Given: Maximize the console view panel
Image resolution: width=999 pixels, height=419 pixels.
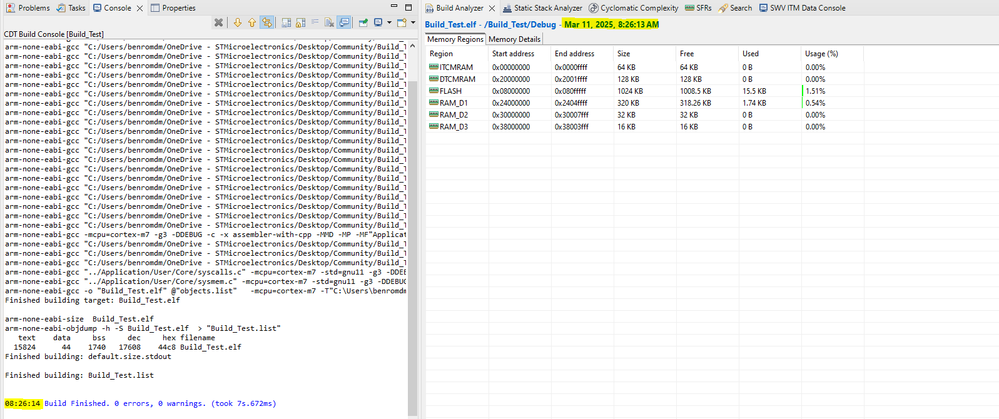Looking at the screenshot, I should point(408,7).
